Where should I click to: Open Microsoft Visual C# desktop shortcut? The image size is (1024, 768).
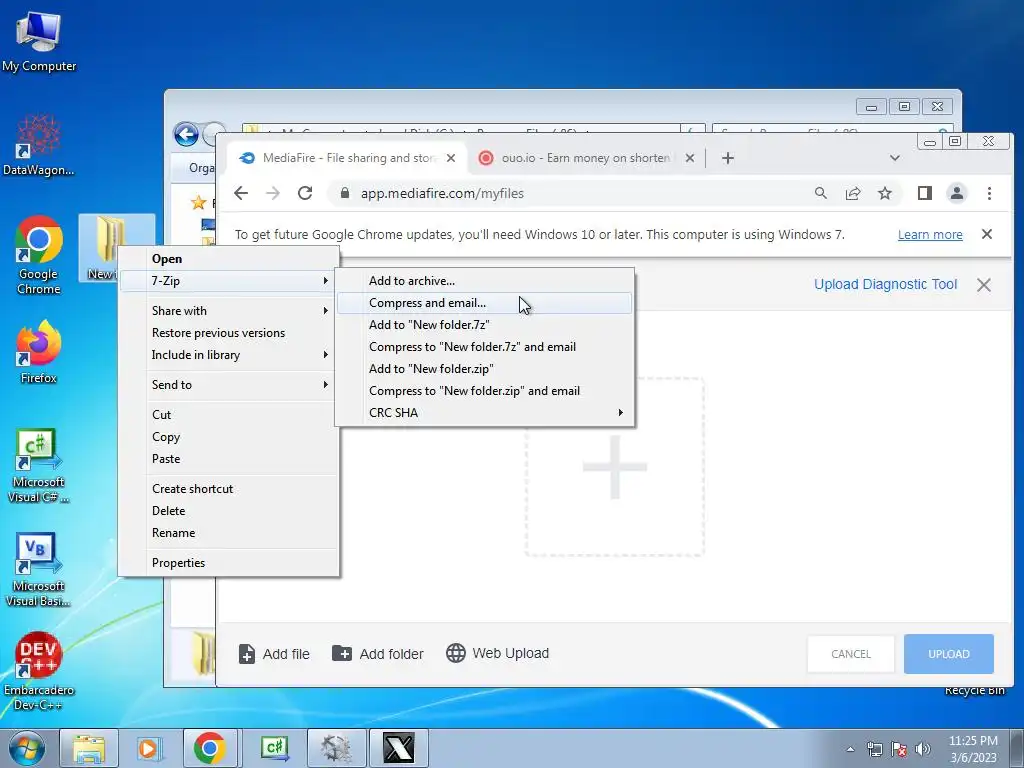pyautogui.click(x=39, y=466)
